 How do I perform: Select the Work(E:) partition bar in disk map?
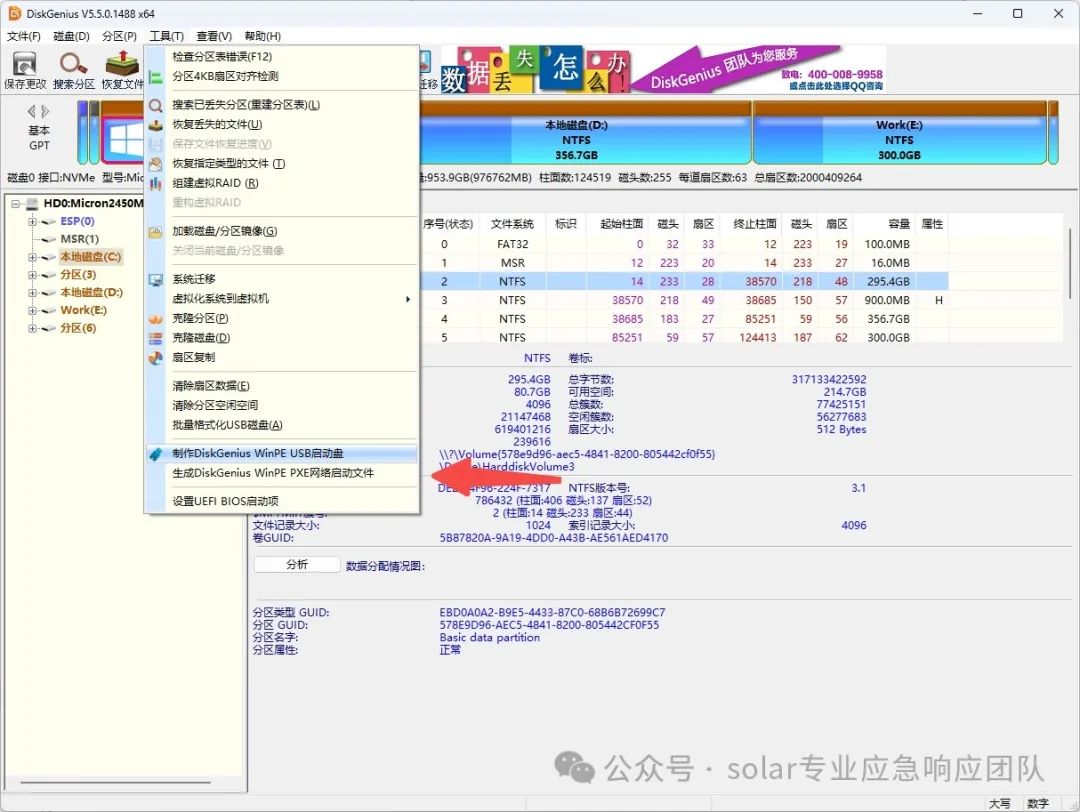click(x=897, y=135)
